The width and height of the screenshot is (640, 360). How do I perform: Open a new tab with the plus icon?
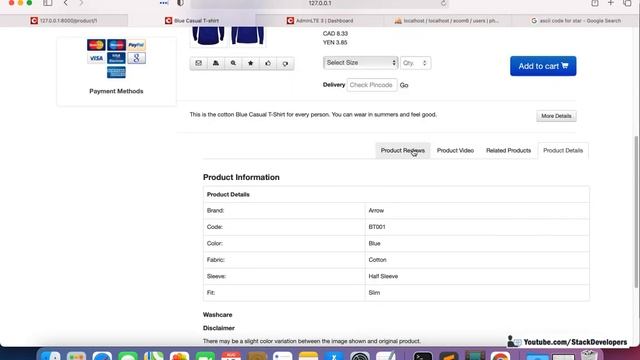[x=611, y=3]
